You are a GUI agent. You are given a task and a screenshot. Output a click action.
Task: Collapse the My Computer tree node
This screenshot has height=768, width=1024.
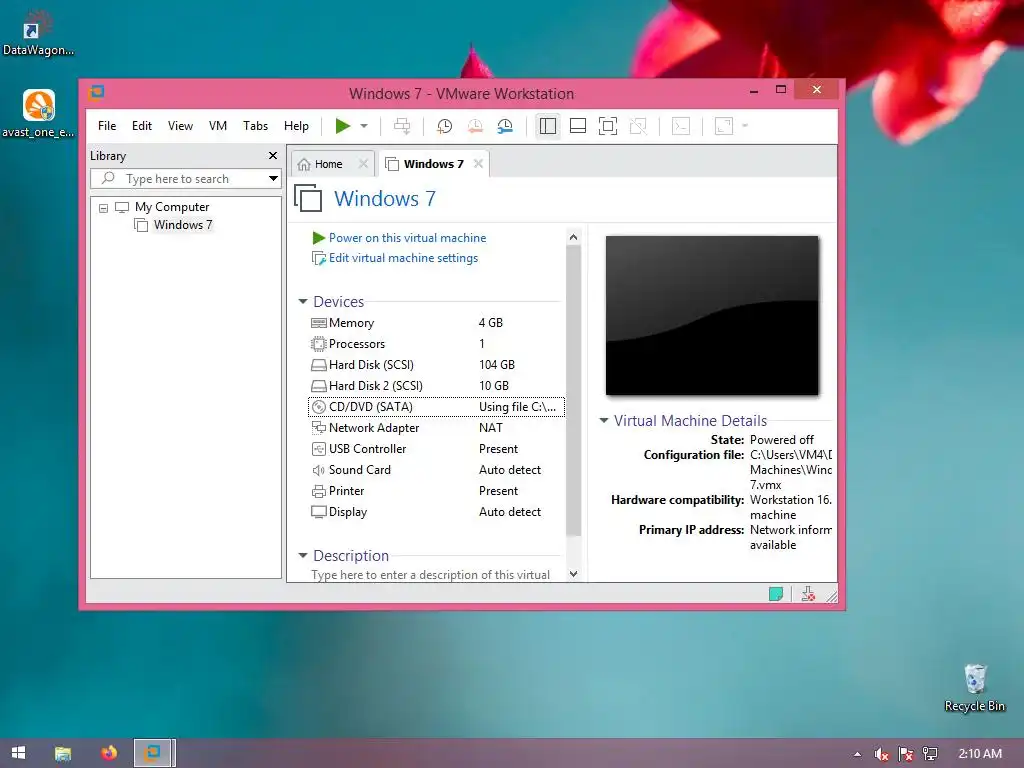[x=103, y=208]
